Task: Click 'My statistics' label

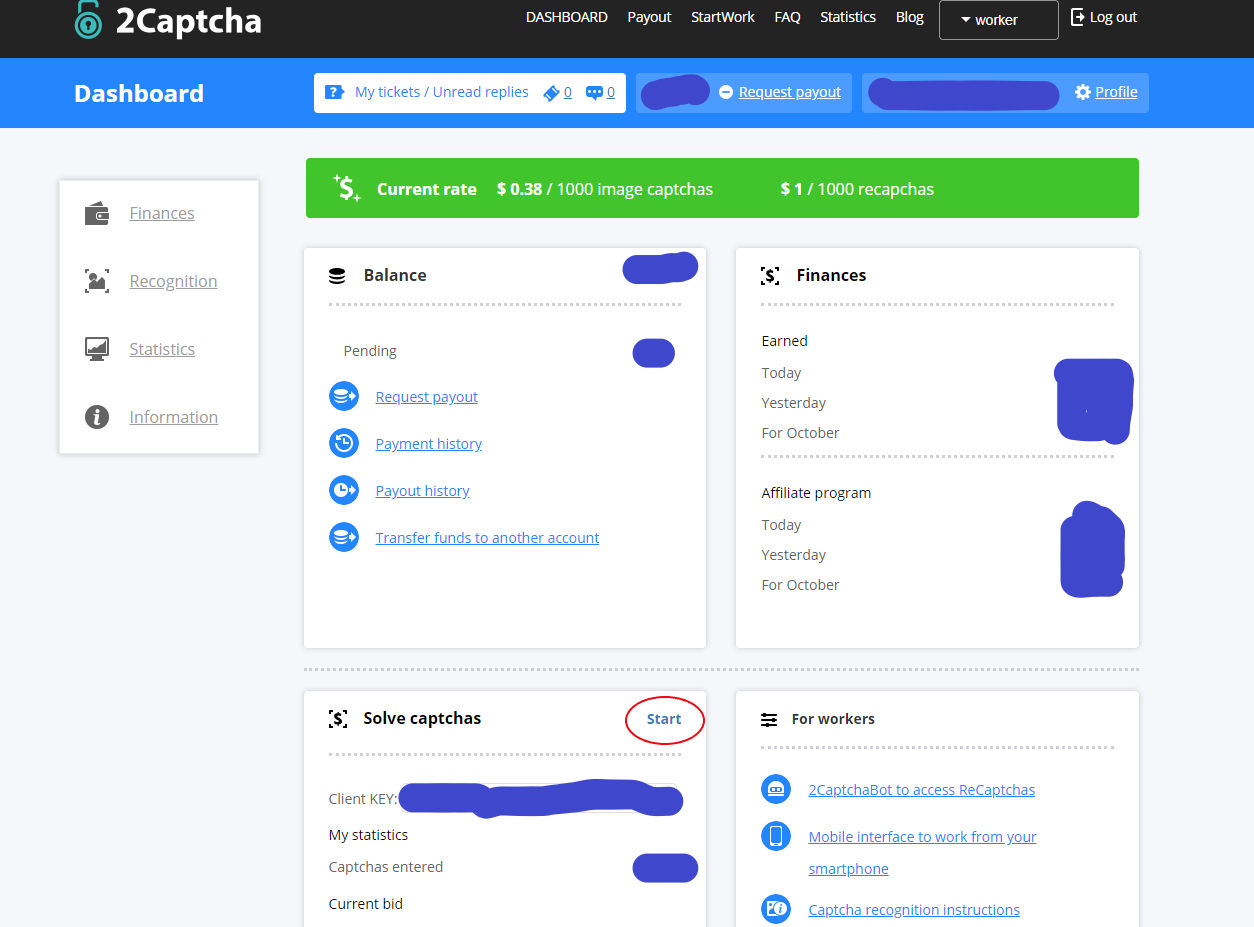Action: point(368,835)
